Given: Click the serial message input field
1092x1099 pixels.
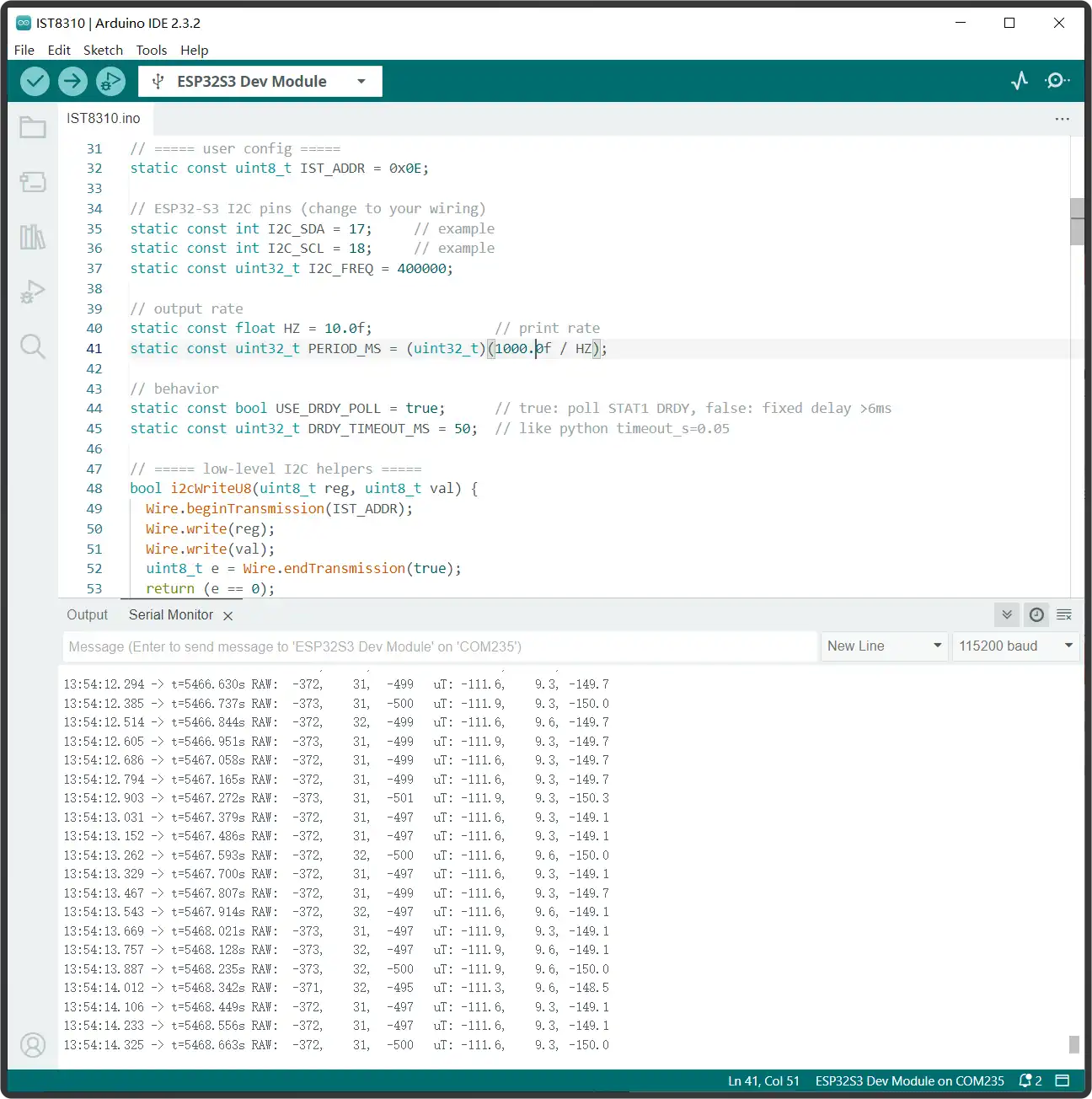Looking at the screenshot, I should click(x=438, y=646).
